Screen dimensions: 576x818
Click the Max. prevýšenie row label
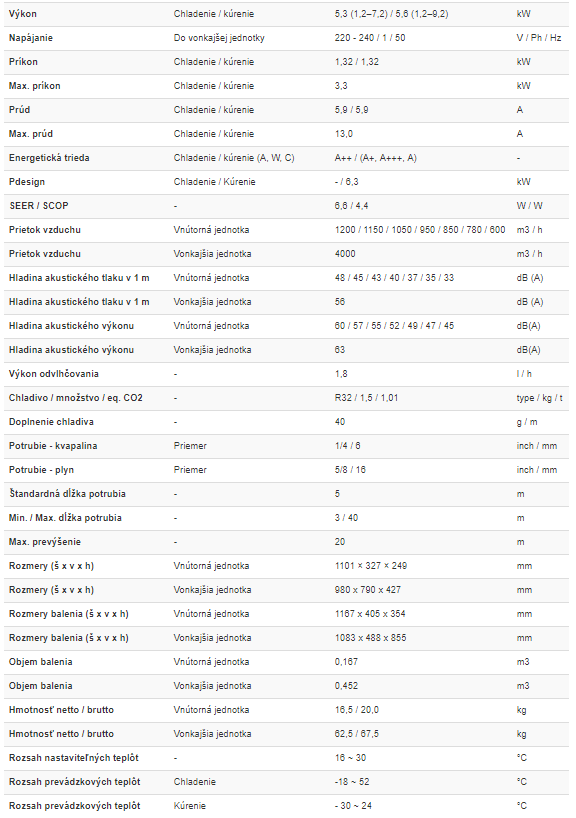point(45,542)
